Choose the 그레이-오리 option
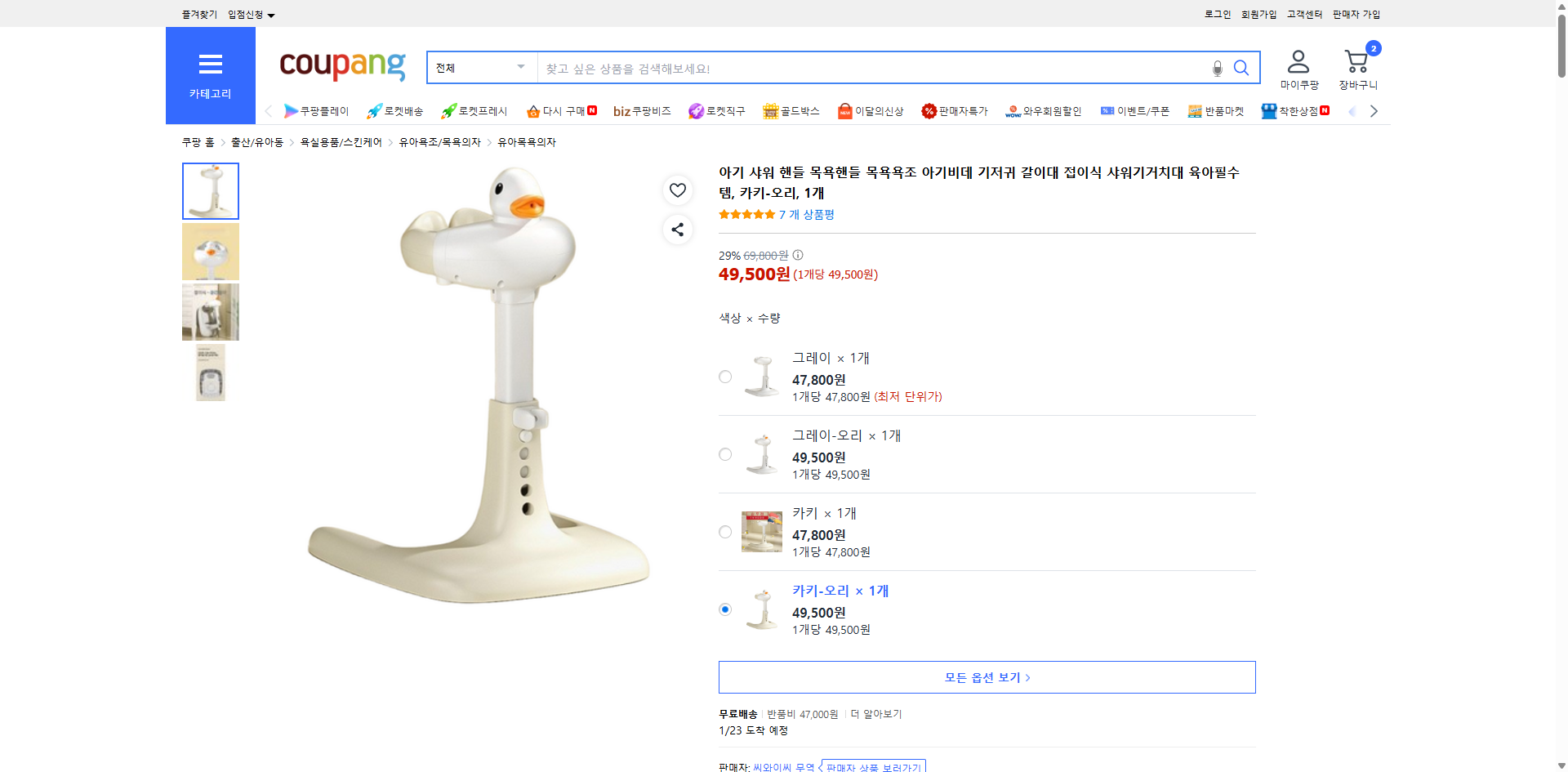The height and width of the screenshot is (772, 1568). click(x=724, y=454)
